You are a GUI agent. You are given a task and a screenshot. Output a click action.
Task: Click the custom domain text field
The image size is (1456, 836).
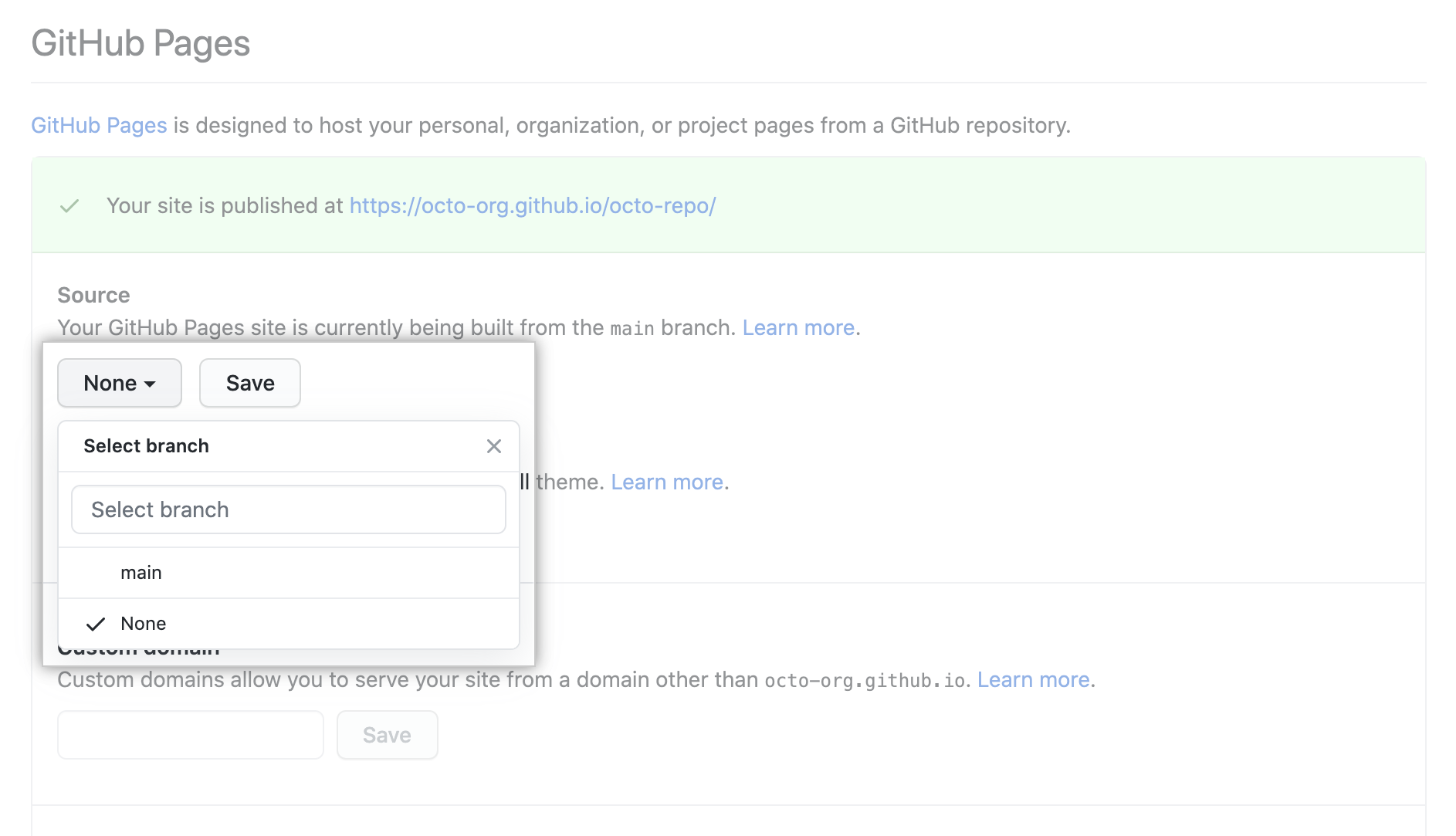(190, 734)
